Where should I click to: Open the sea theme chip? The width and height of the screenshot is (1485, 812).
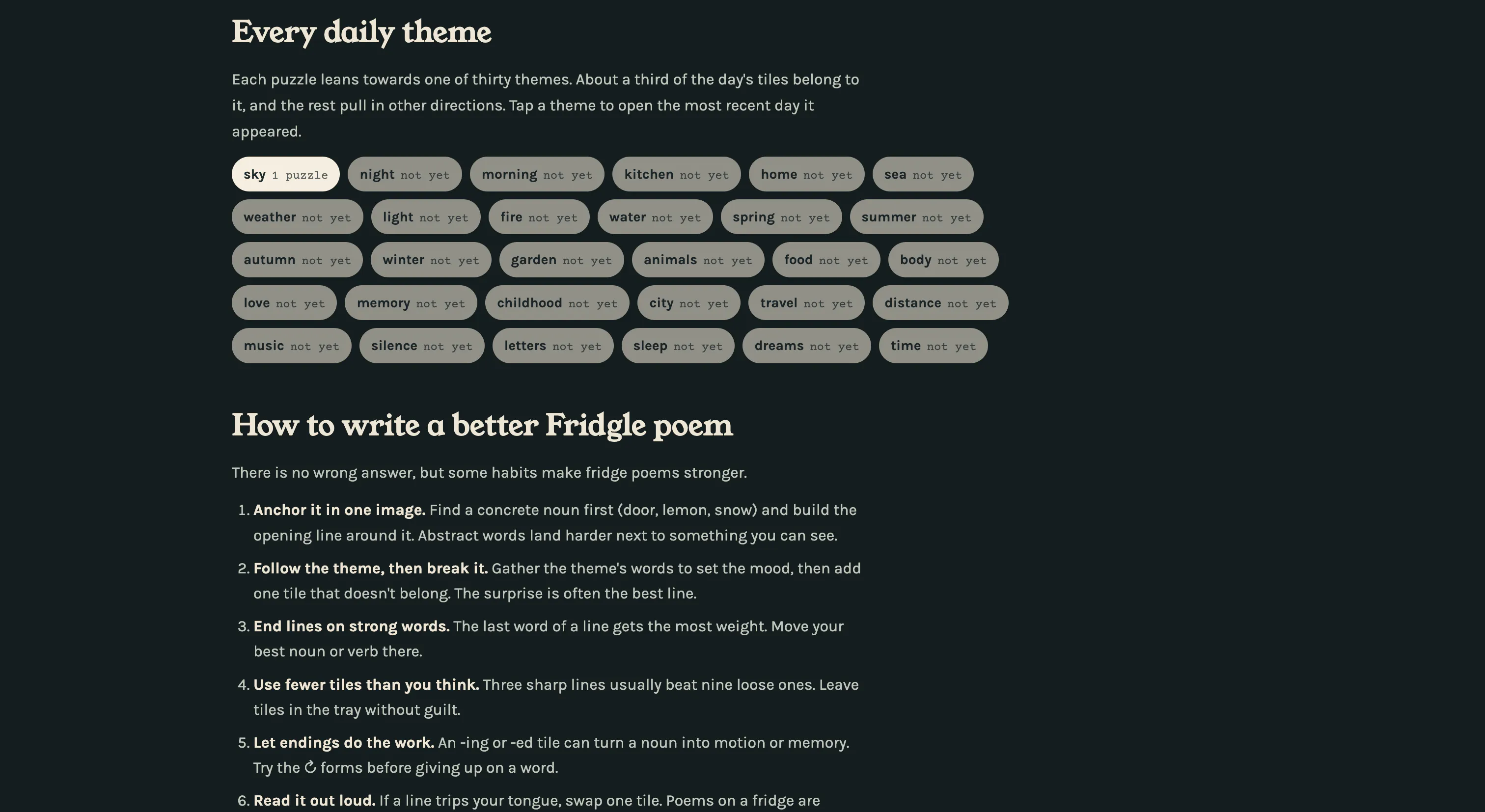click(x=923, y=174)
